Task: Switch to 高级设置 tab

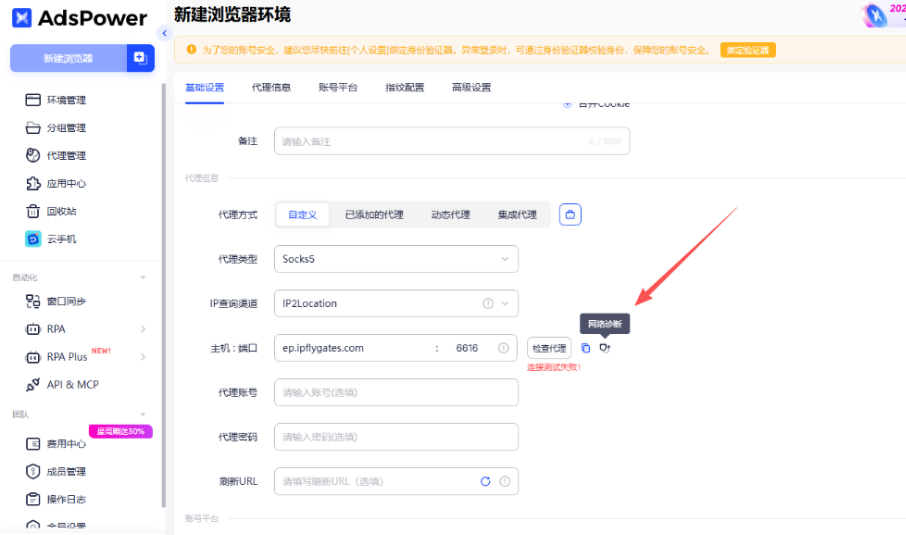Action: click(x=471, y=87)
